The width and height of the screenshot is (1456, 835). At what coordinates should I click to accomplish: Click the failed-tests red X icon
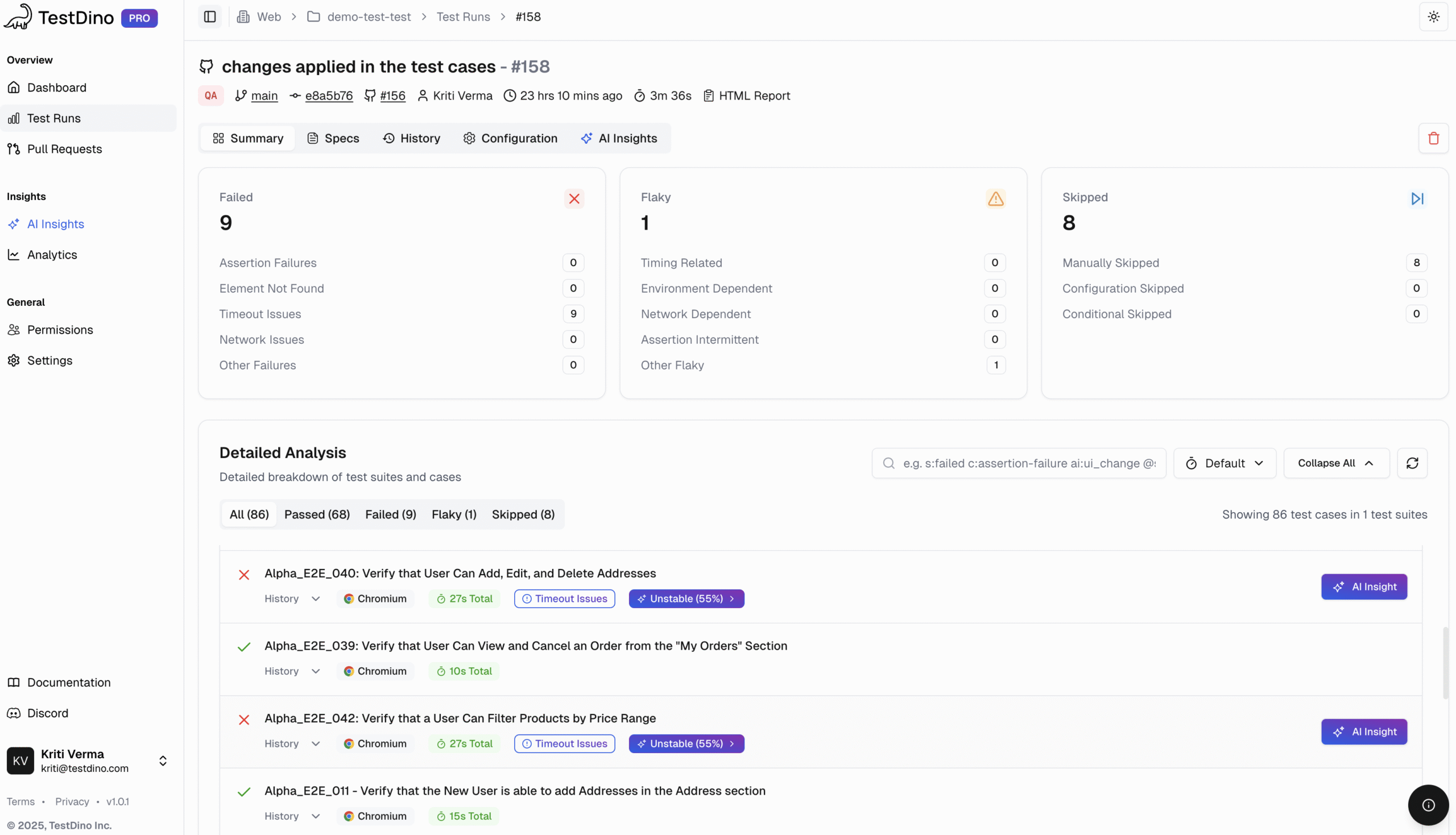coord(574,198)
